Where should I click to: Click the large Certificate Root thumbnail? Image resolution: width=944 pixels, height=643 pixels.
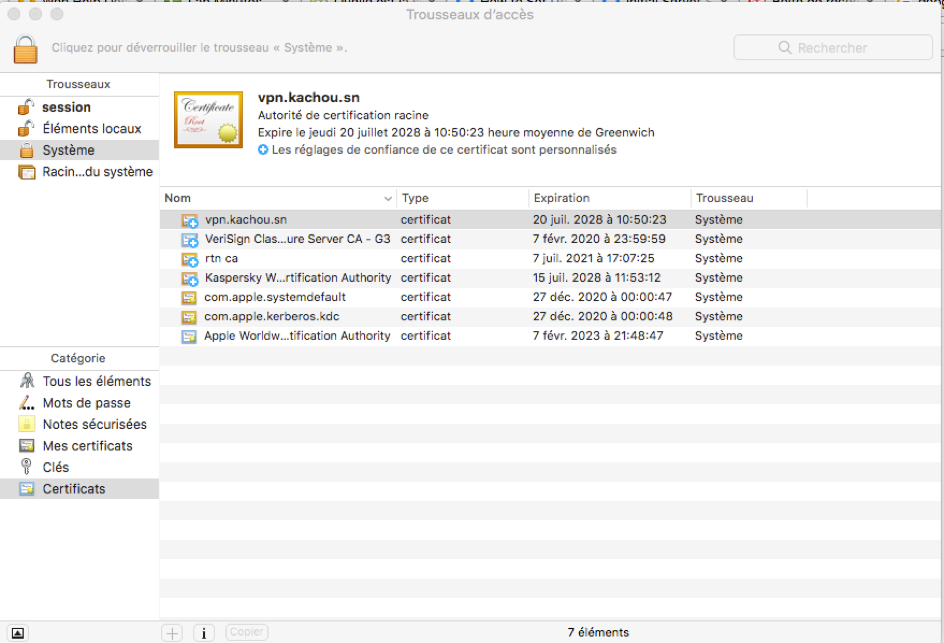[x=208, y=119]
